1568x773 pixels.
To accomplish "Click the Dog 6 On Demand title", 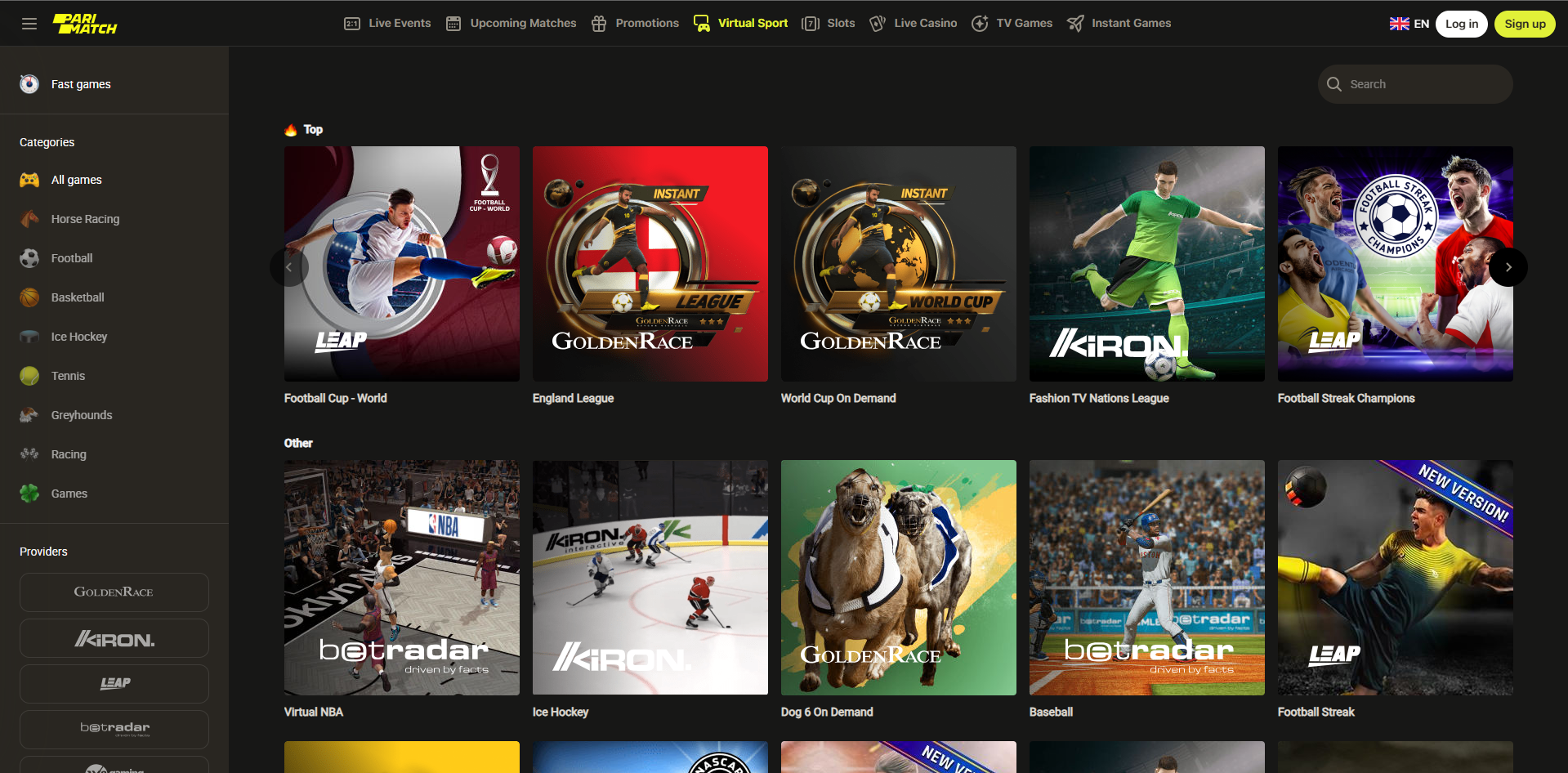I will tap(827, 712).
